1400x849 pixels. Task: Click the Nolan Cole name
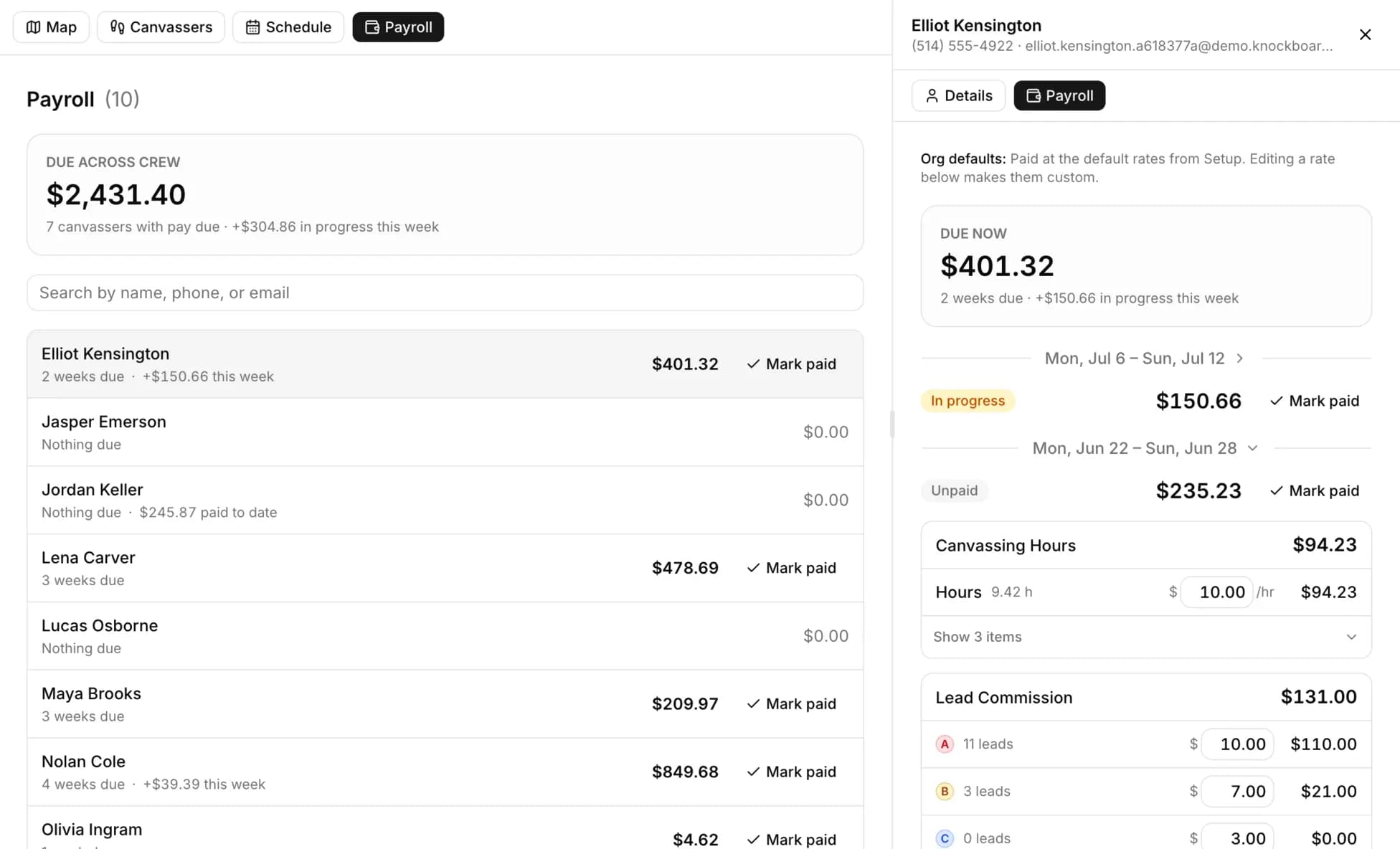tap(83, 762)
